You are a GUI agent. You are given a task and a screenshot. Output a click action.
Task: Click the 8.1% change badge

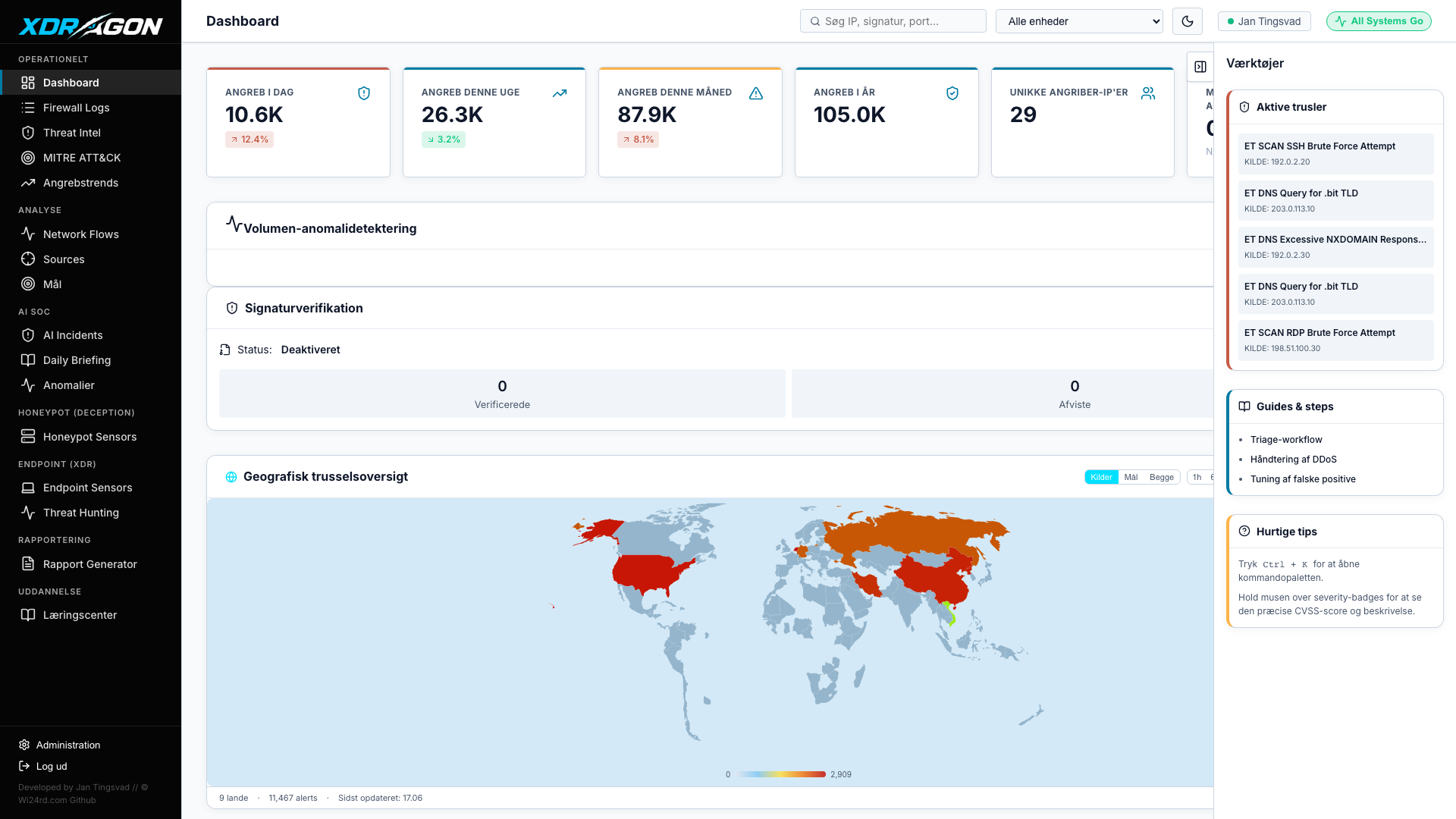click(638, 140)
